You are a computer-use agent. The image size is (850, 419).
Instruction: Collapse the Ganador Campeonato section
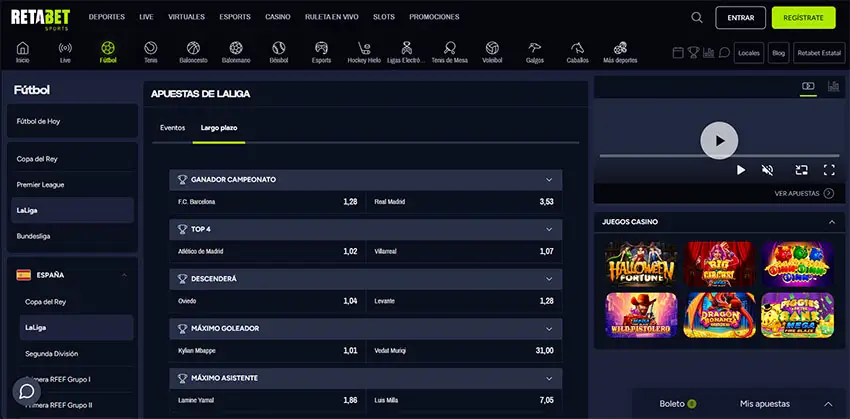click(x=549, y=179)
